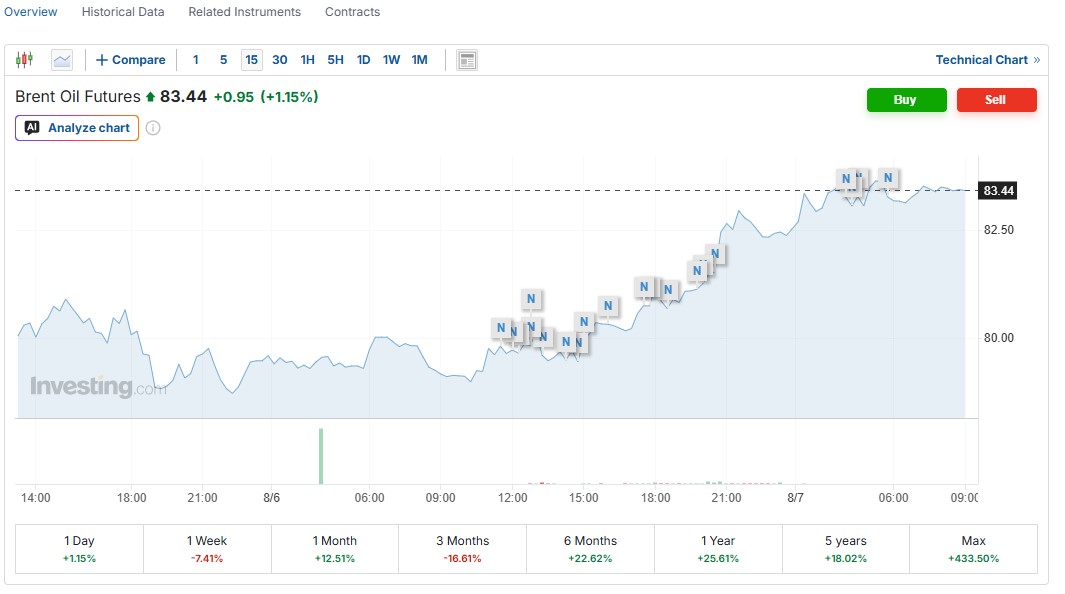Click the 83.44 current price label on axis
1065x594 pixels.
point(998,191)
